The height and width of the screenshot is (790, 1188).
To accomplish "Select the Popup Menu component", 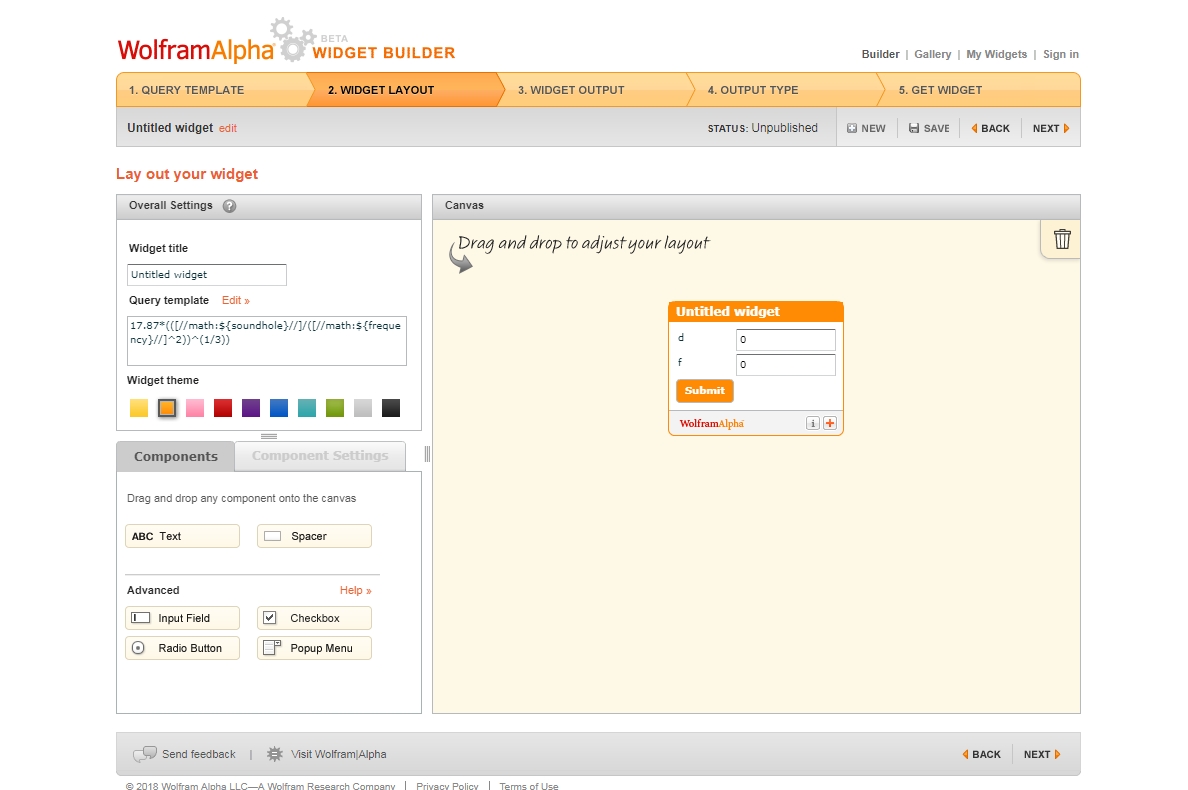I will [x=314, y=648].
